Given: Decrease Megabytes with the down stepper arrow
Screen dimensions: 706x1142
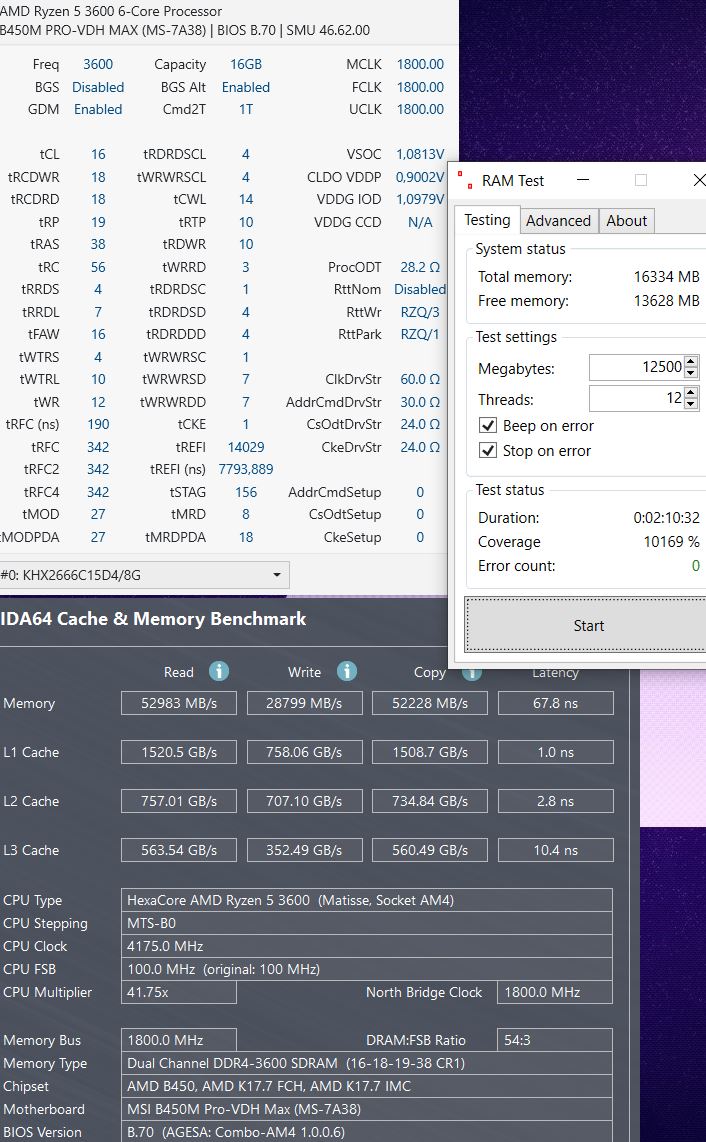Looking at the screenshot, I should click(691, 373).
